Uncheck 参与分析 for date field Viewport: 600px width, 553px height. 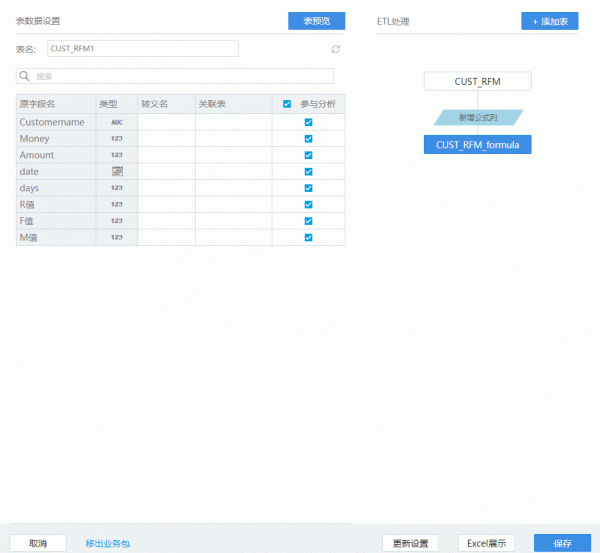(308, 171)
